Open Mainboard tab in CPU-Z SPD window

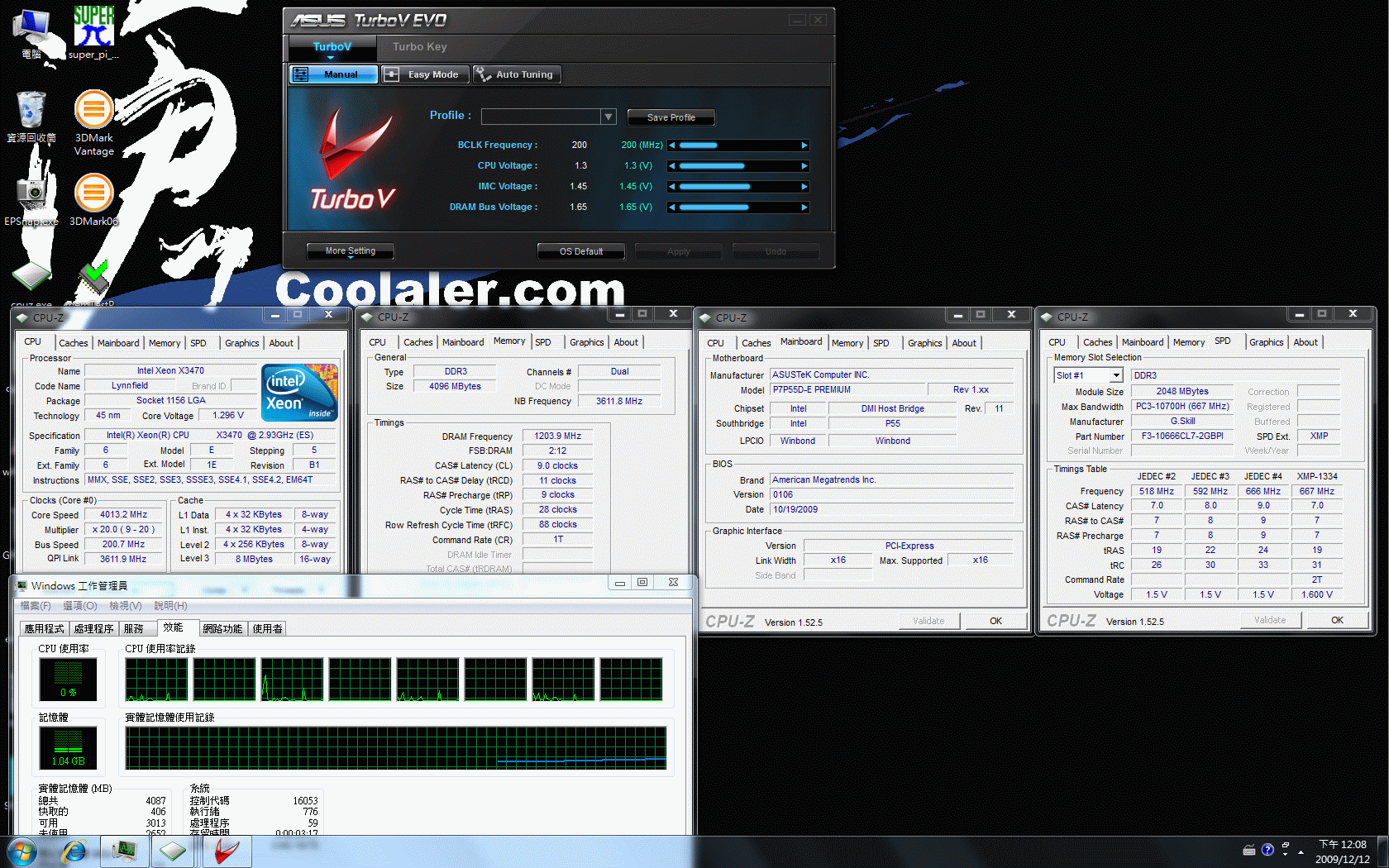point(1142,342)
